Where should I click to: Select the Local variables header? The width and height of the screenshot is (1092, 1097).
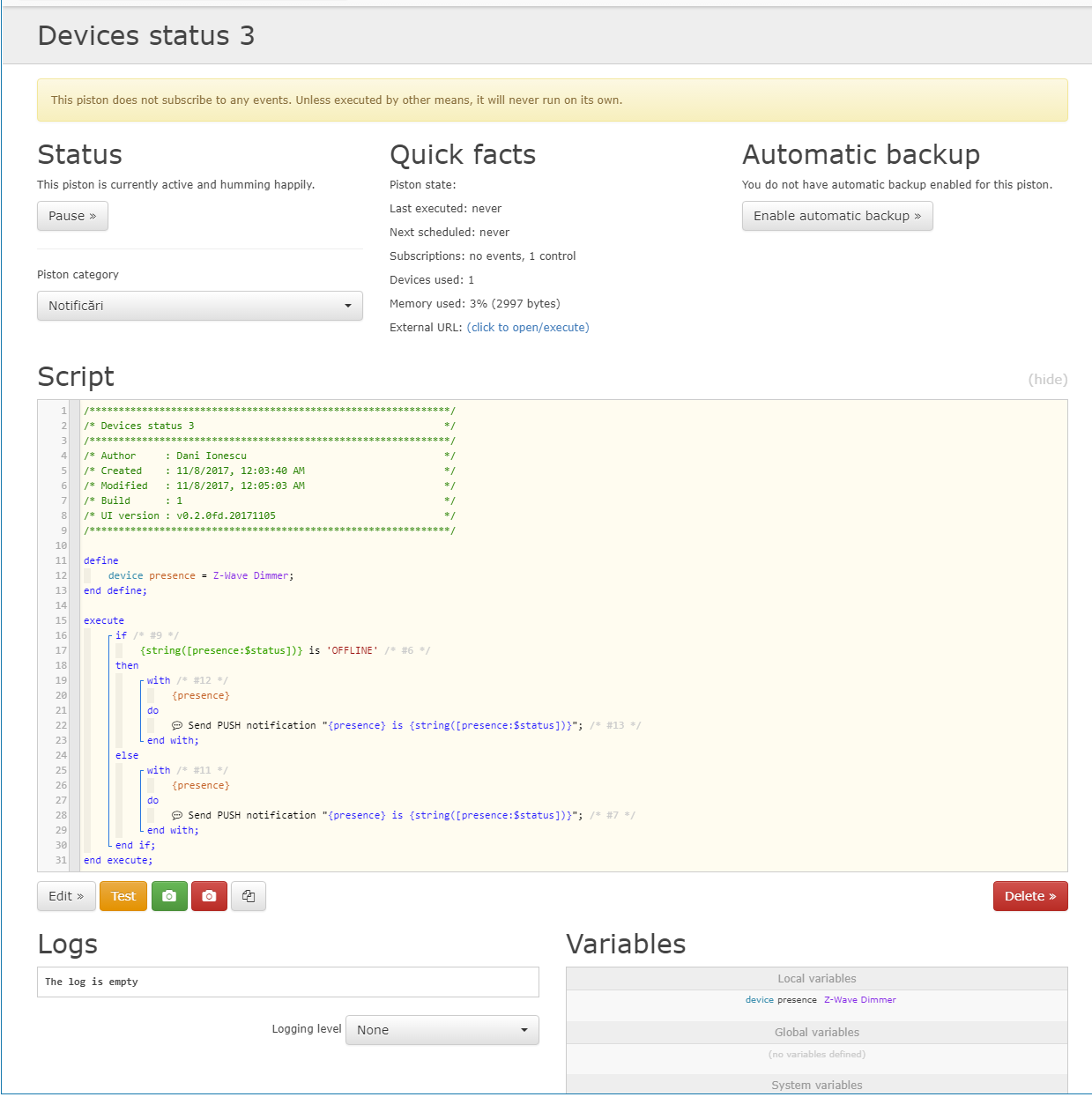(816, 979)
